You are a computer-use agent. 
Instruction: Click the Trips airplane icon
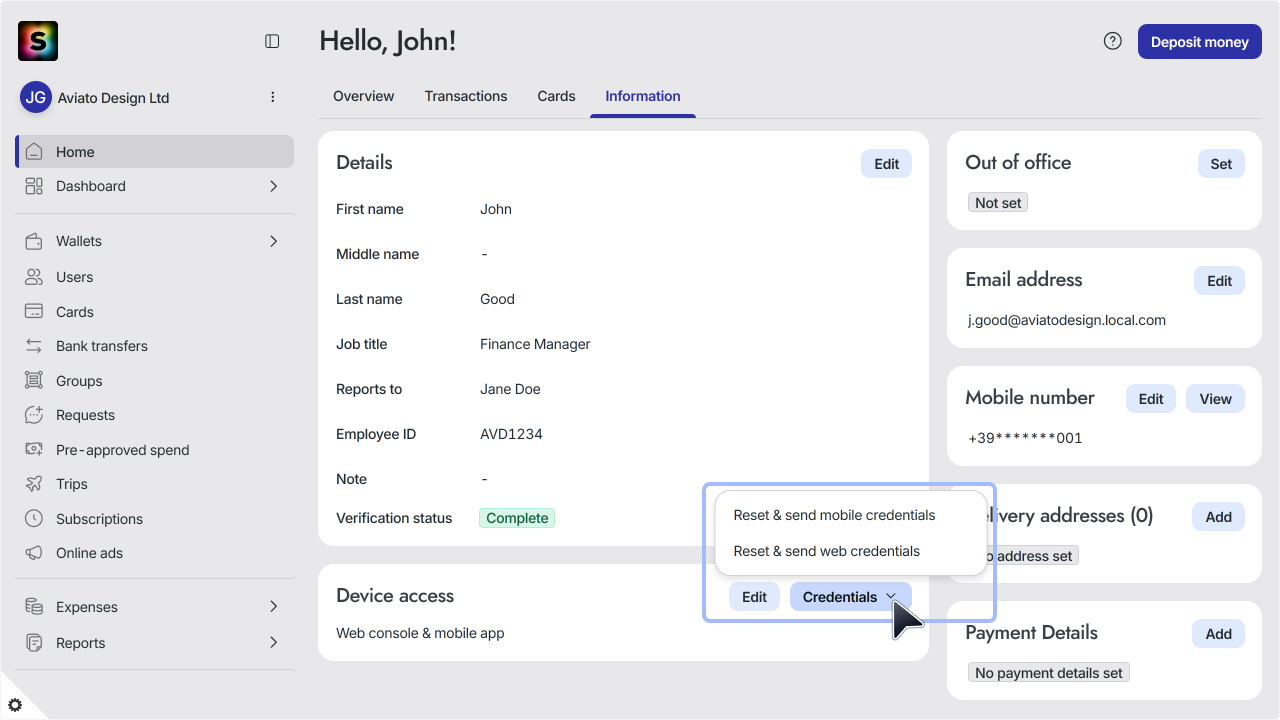tap(34, 484)
